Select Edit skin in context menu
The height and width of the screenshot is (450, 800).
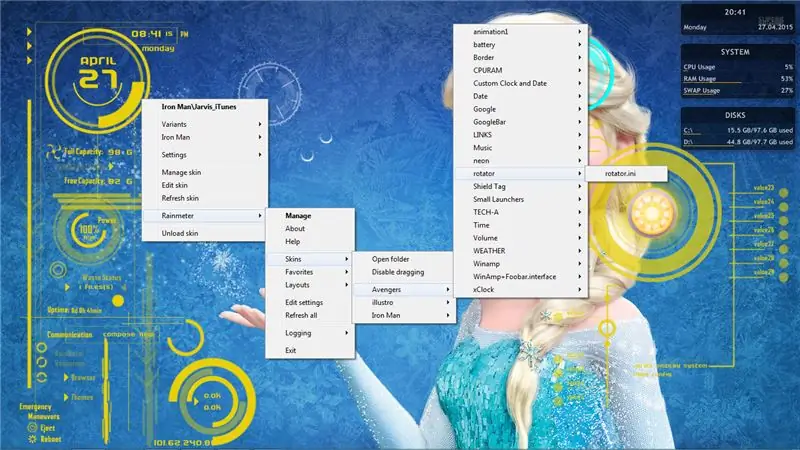[x=205, y=185]
